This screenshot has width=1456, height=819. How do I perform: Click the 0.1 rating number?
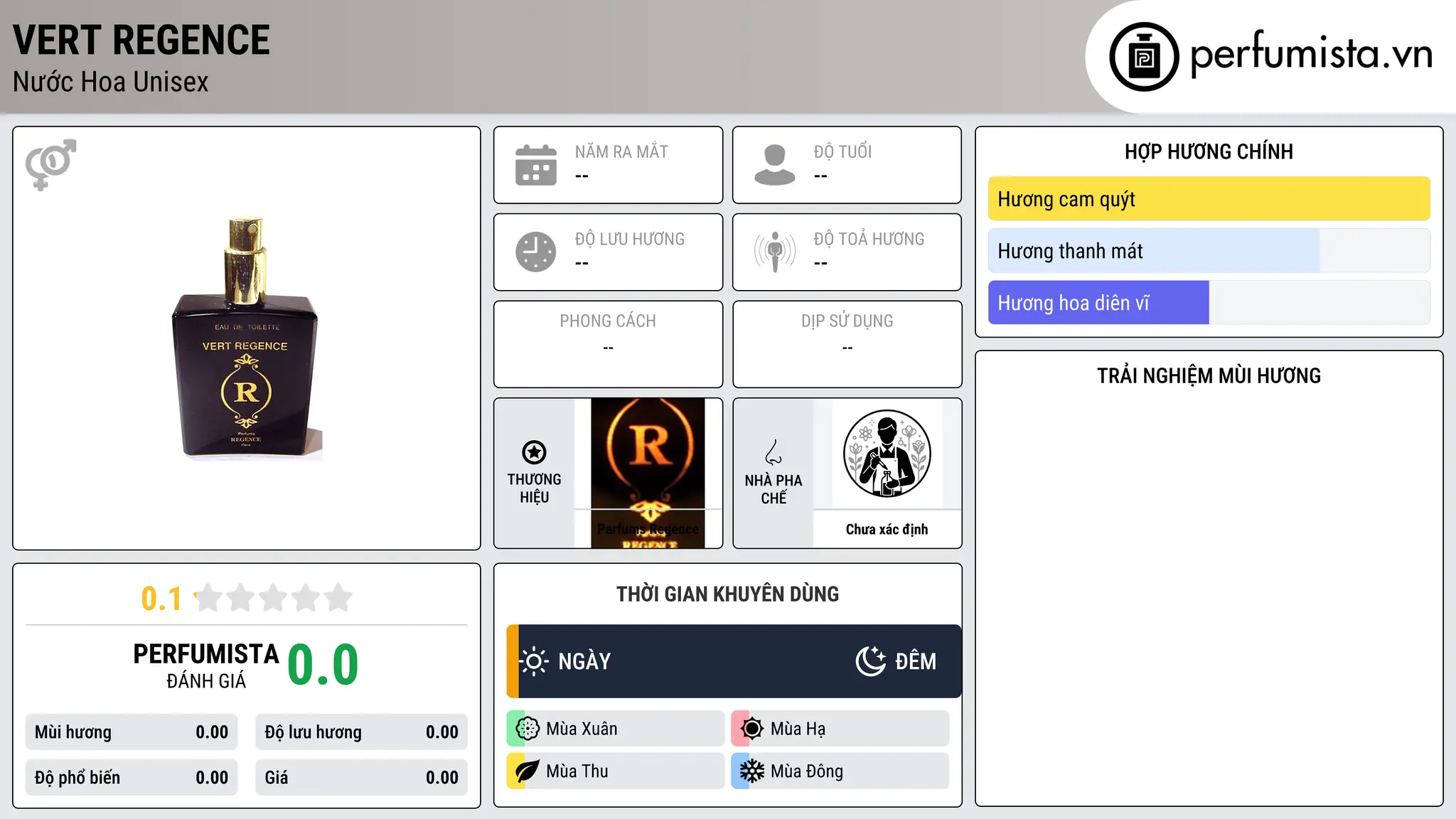(x=161, y=599)
